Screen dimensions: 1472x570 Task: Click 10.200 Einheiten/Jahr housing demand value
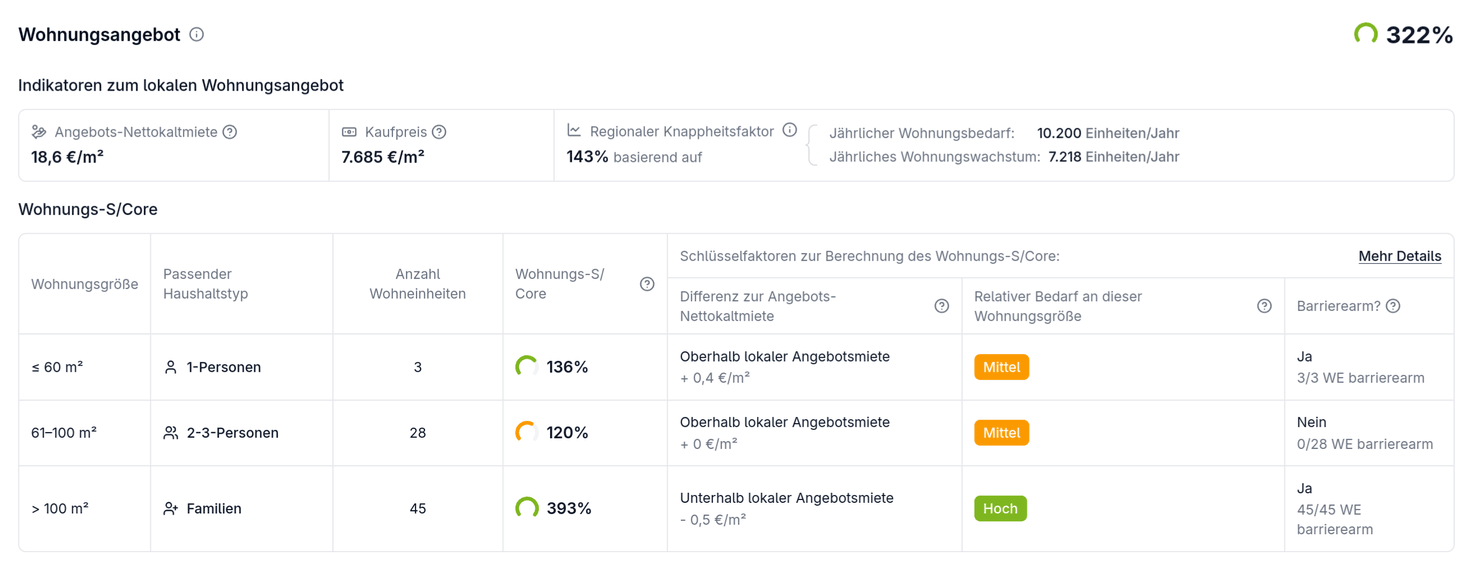[1108, 133]
